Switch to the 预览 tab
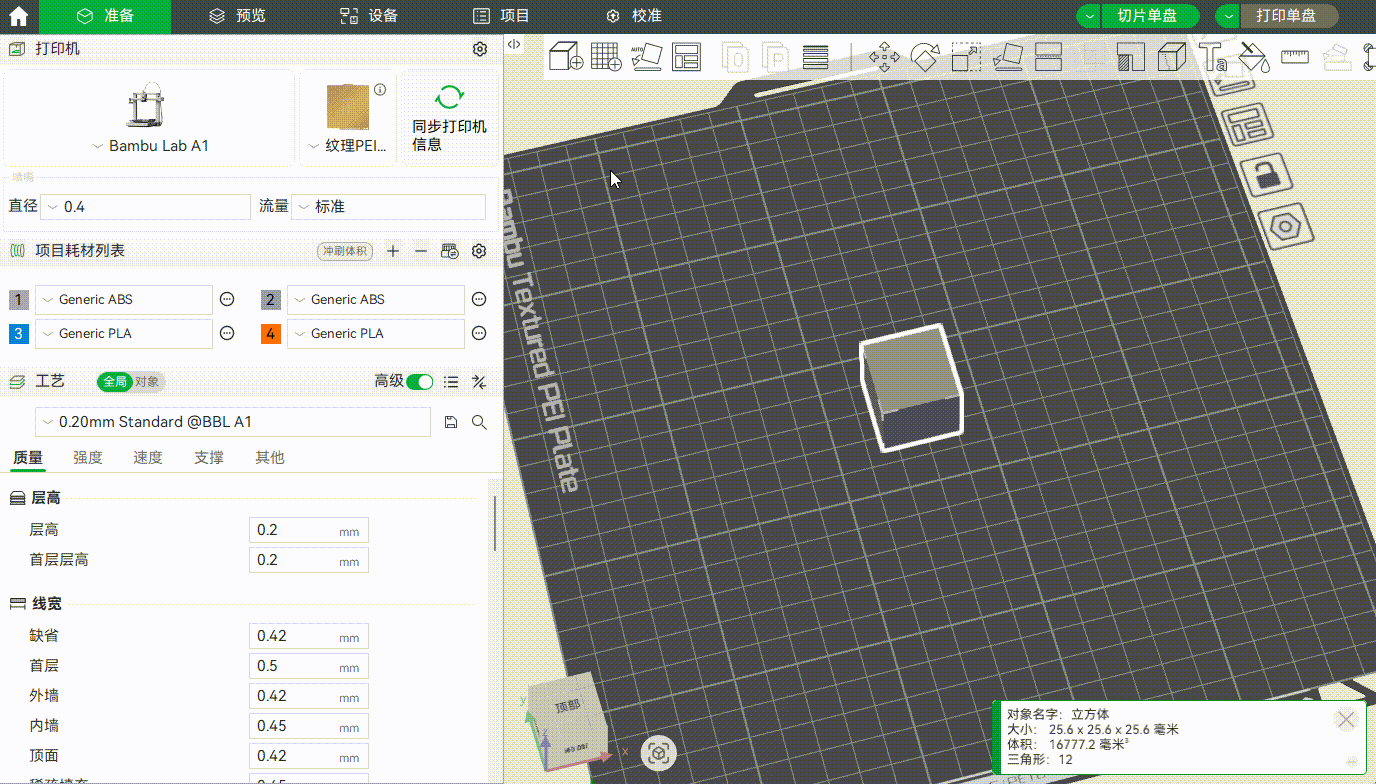The image size is (1376, 784). [237, 16]
